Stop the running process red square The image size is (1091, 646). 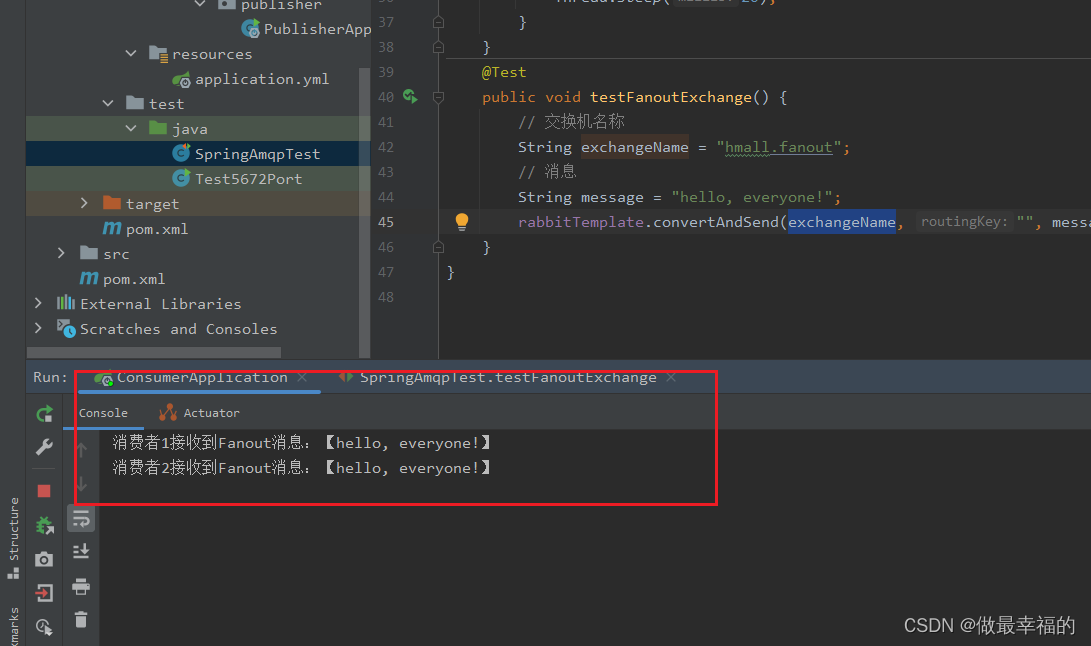[45, 491]
